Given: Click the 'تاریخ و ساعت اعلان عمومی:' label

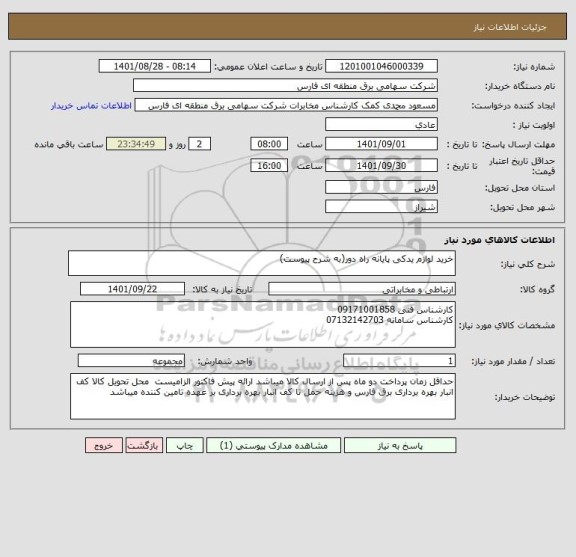Looking at the screenshot, I should [268, 67].
